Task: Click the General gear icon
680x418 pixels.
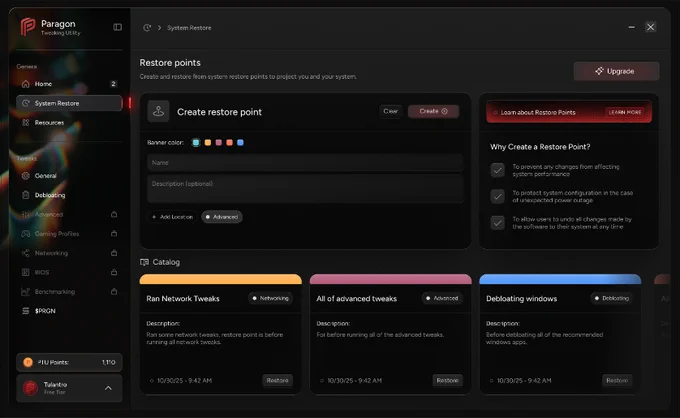Action: coord(26,176)
